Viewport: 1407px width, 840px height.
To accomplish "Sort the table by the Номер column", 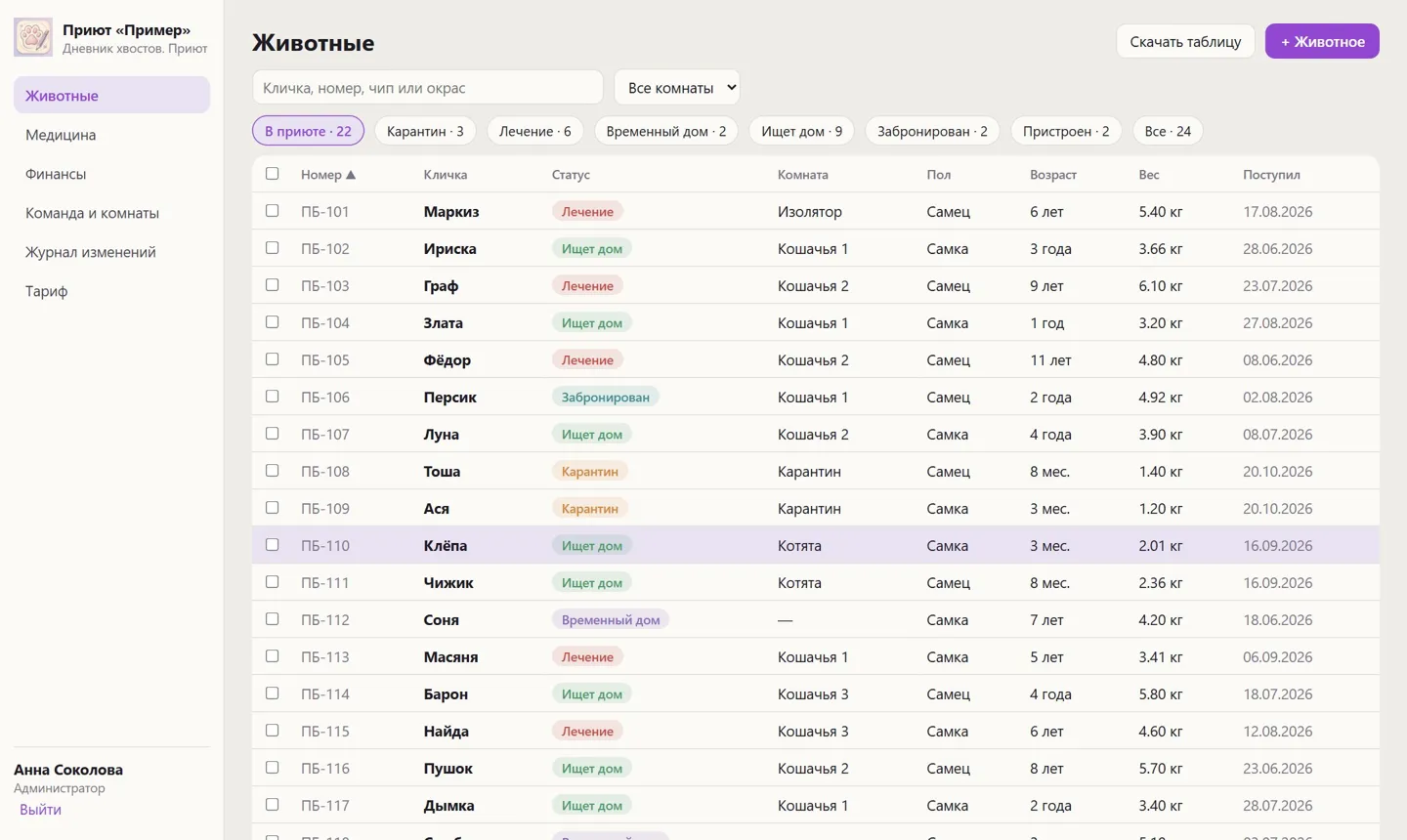I will pyautogui.click(x=328, y=175).
